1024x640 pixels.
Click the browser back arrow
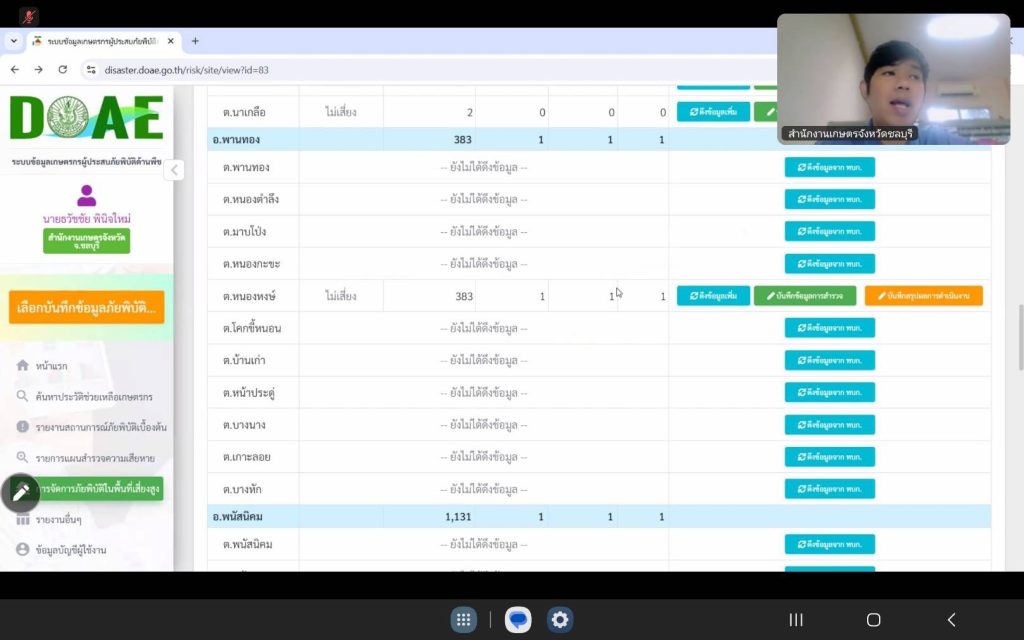15,70
